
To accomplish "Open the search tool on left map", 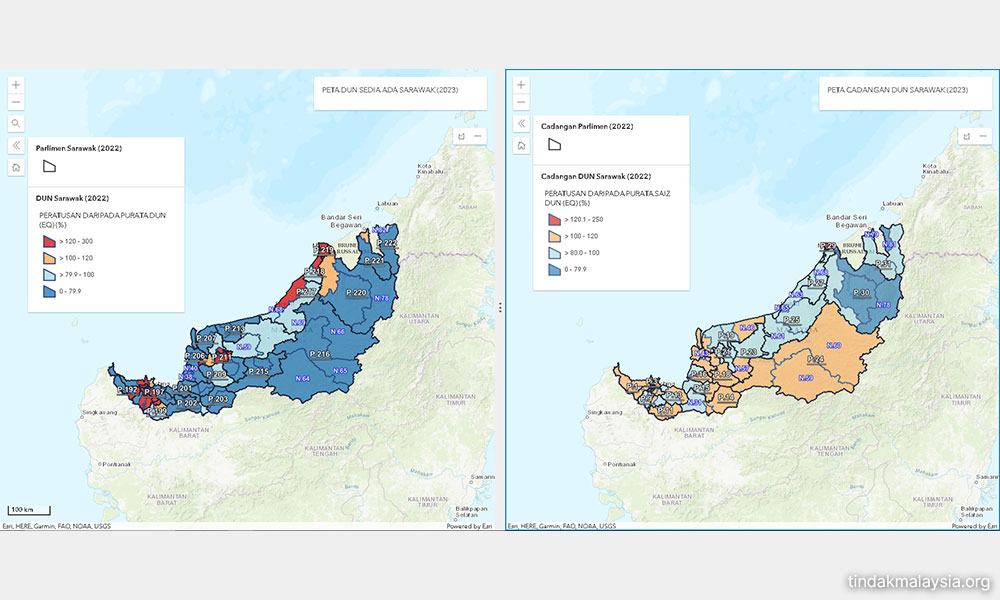I will point(16,124).
